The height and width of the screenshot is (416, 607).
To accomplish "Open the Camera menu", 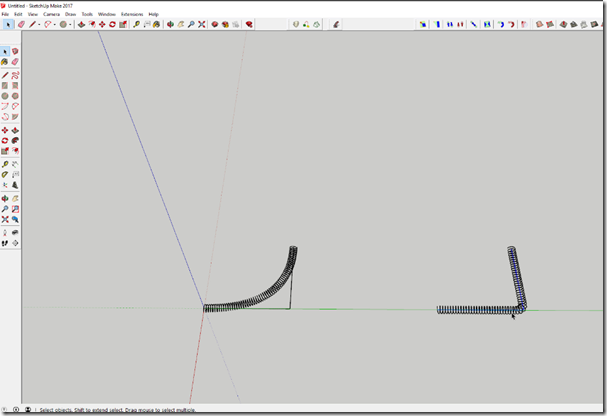I will (51, 14).
